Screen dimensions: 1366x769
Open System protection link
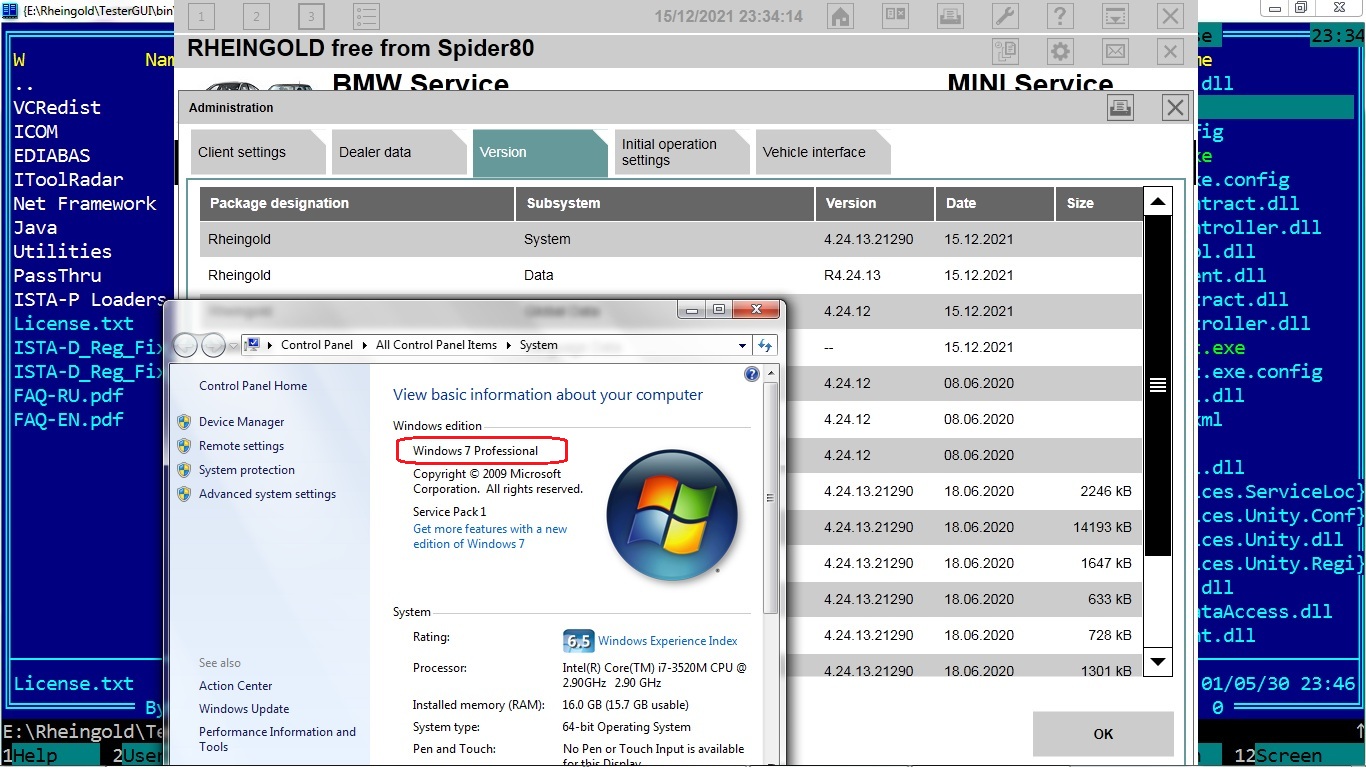[x=247, y=470]
